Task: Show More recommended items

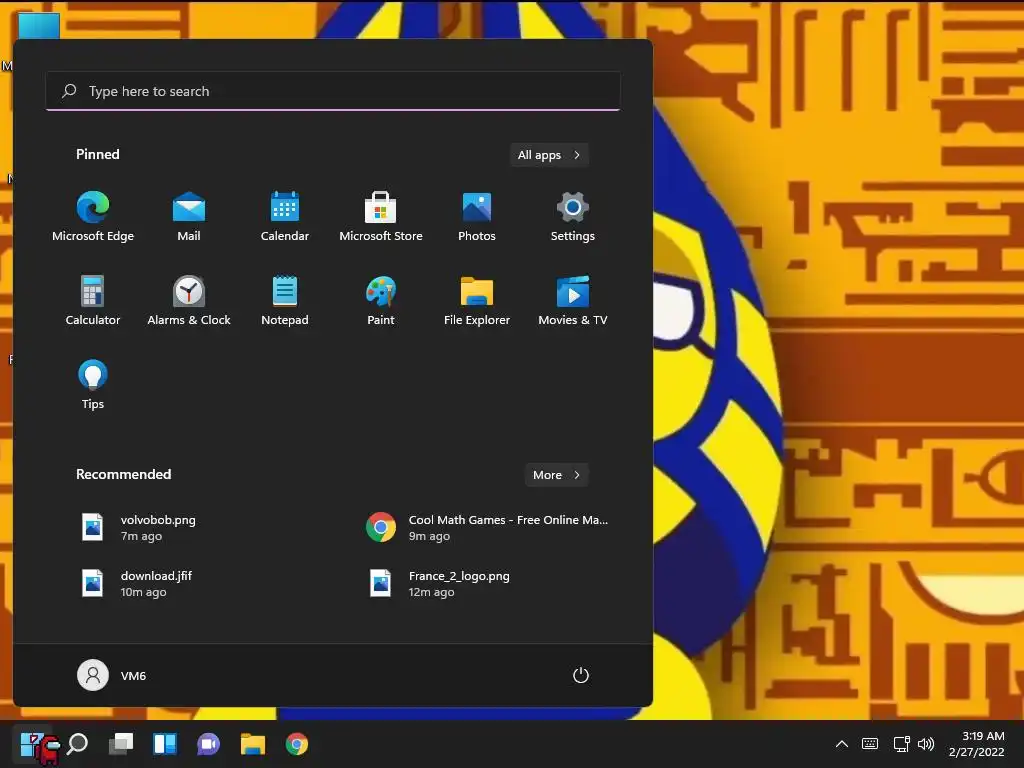Action: click(556, 475)
